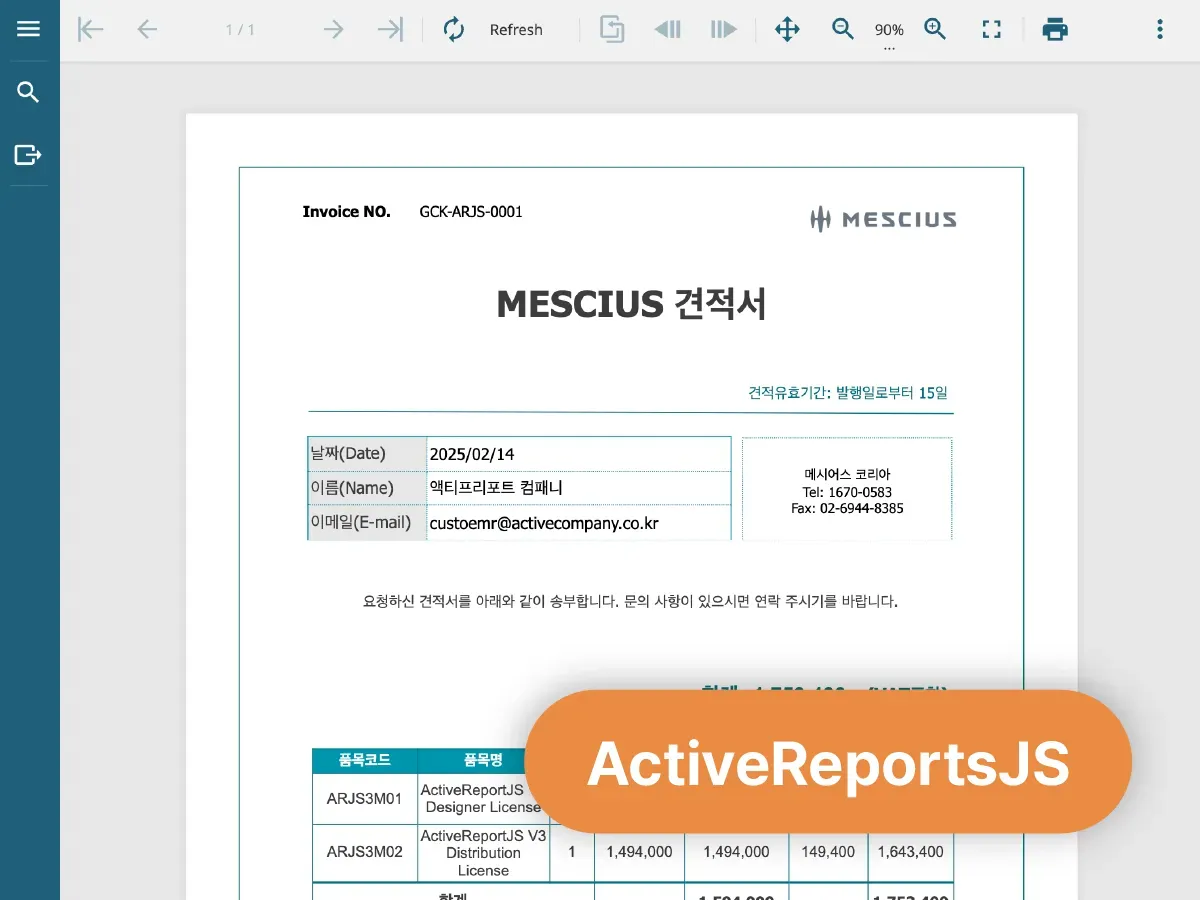Screen dimensions: 1200x900
Task: Click the page number field 1 / 1
Action: [240, 30]
